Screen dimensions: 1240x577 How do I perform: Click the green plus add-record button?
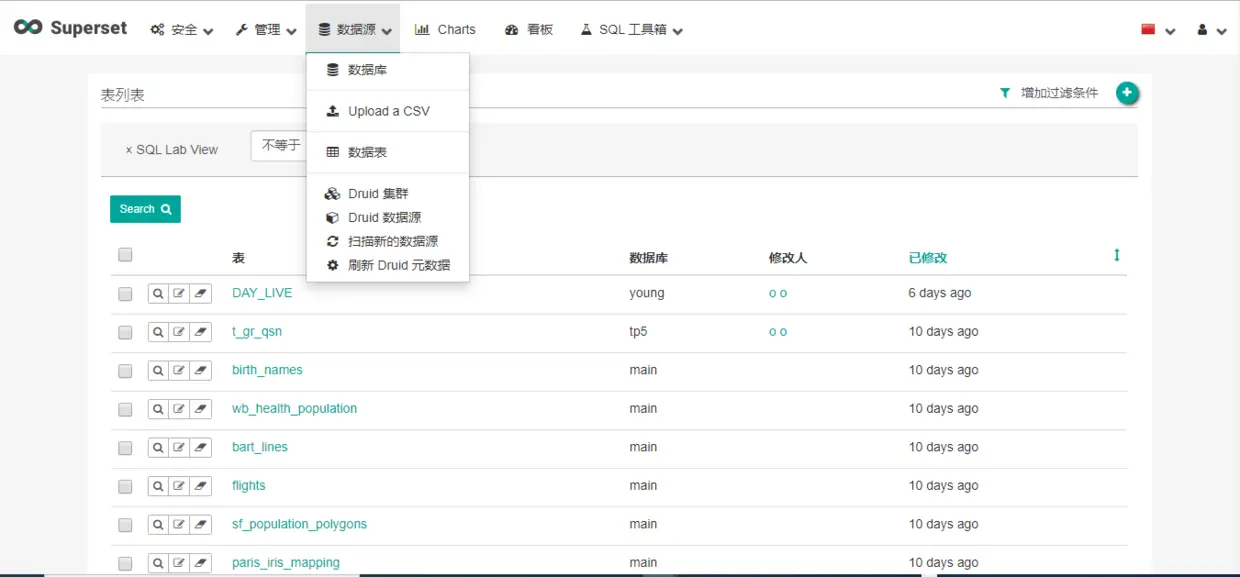coord(1127,93)
